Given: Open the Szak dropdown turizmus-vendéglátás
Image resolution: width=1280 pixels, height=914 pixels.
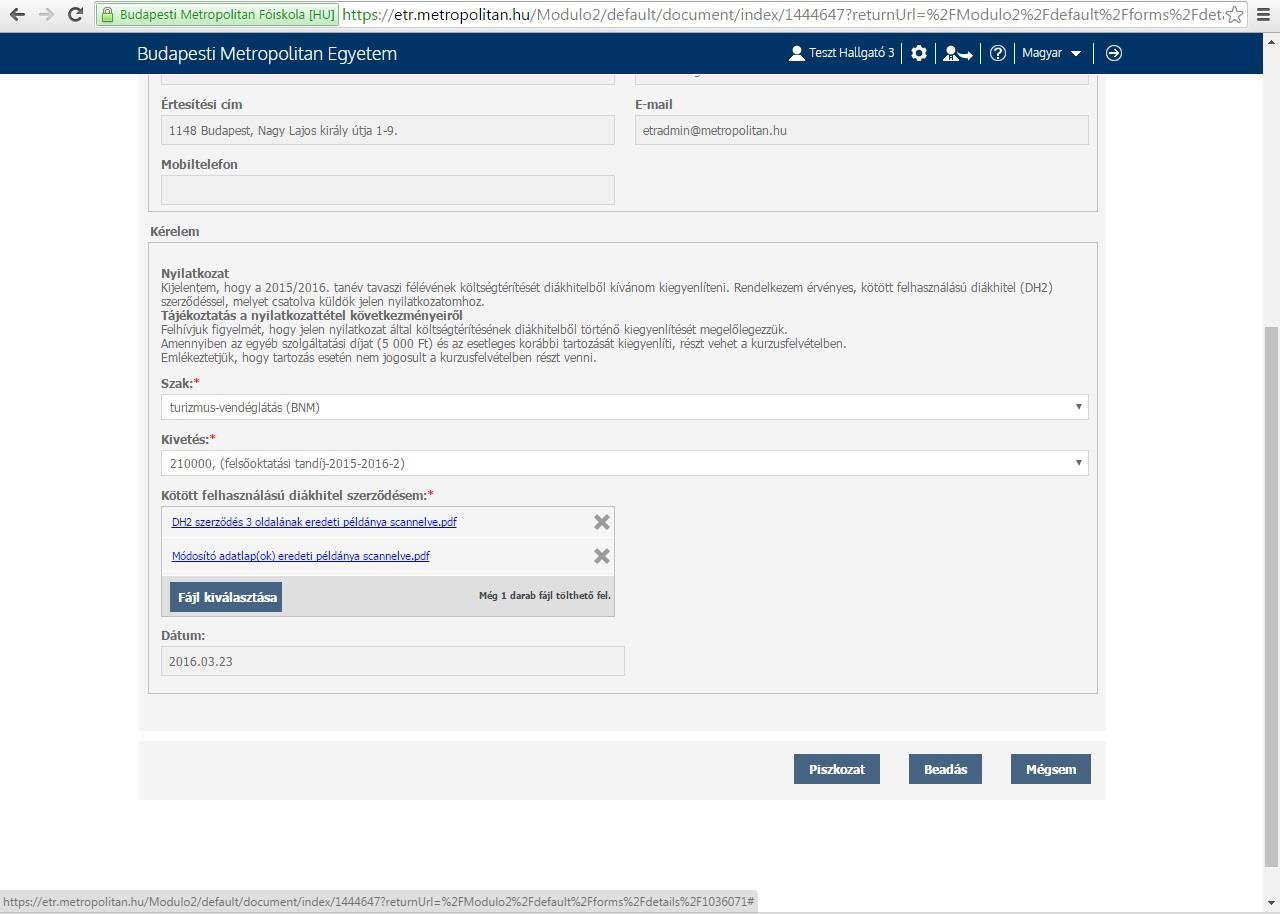Looking at the screenshot, I should point(625,407).
